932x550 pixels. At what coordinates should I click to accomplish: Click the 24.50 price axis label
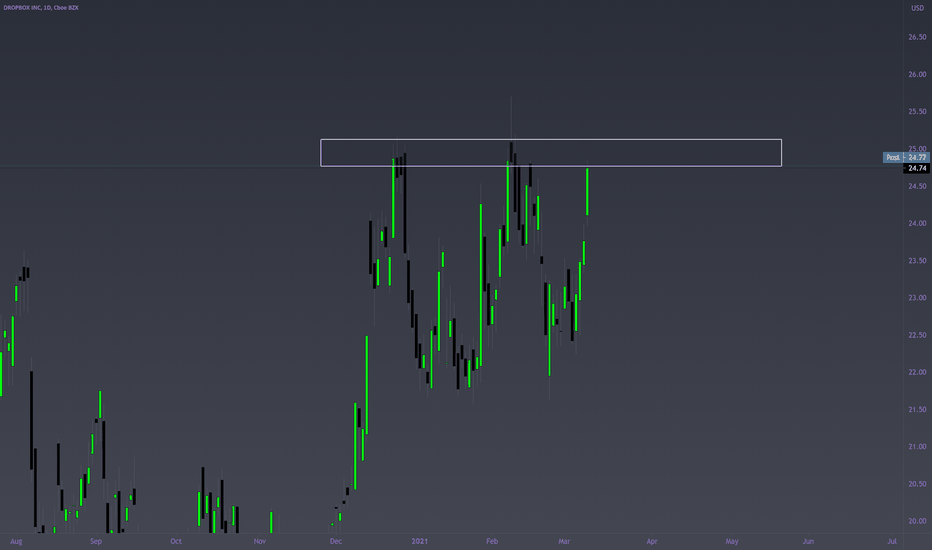tap(917, 186)
